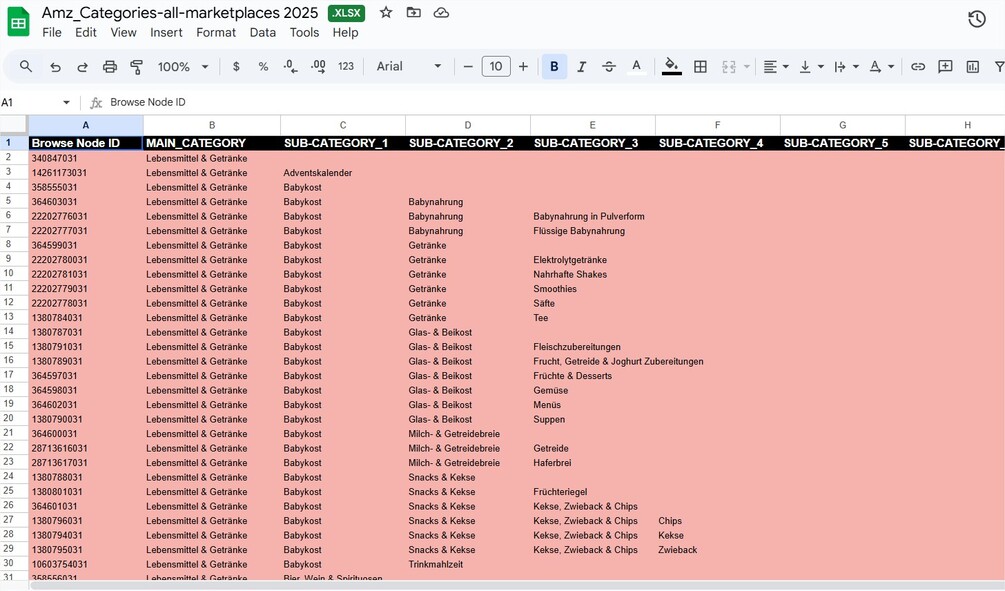Star this spreadsheet
Image resolution: width=1005 pixels, height=591 pixels.
click(x=386, y=12)
